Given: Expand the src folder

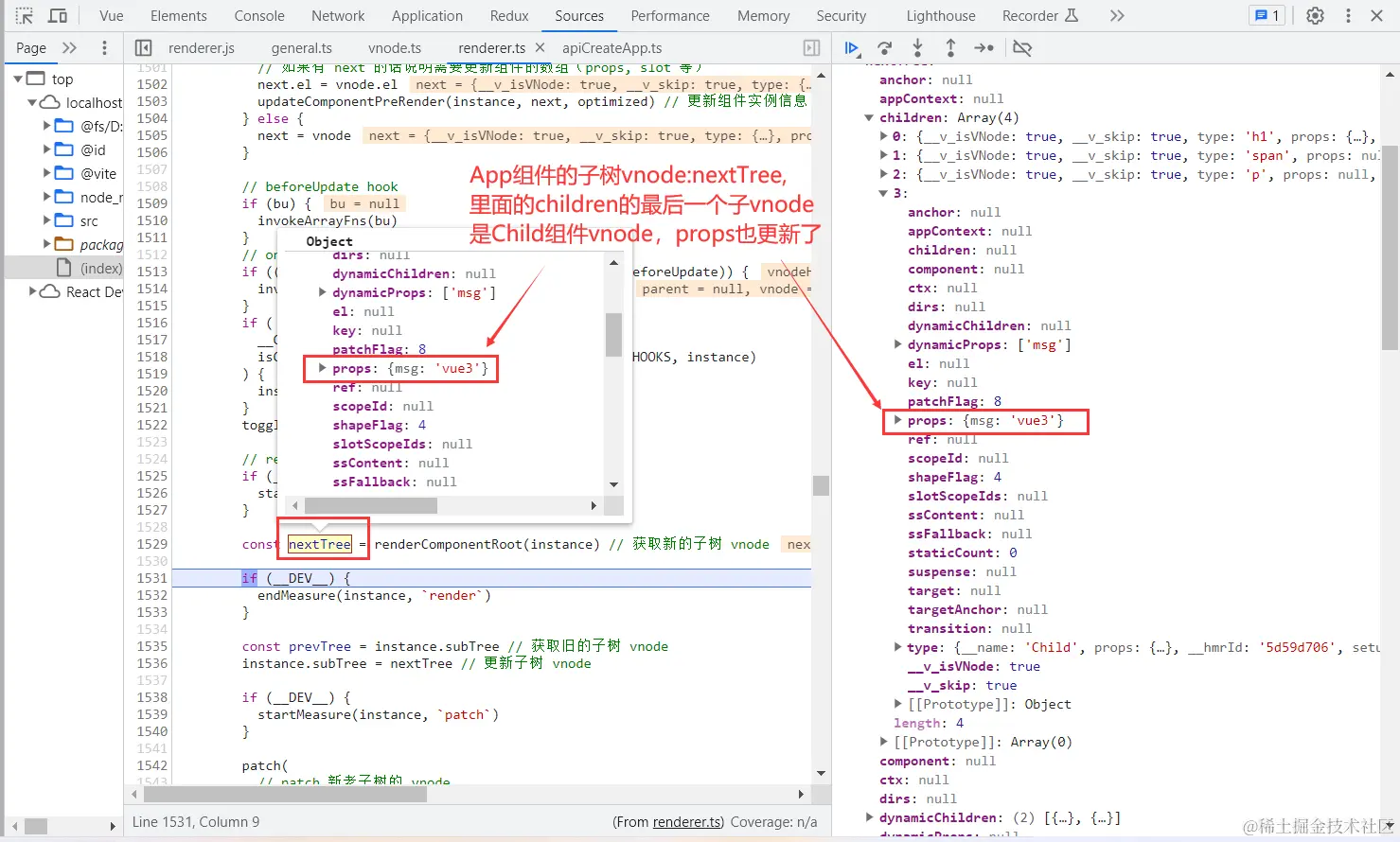Looking at the screenshot, I should click(x=46, y=220).
